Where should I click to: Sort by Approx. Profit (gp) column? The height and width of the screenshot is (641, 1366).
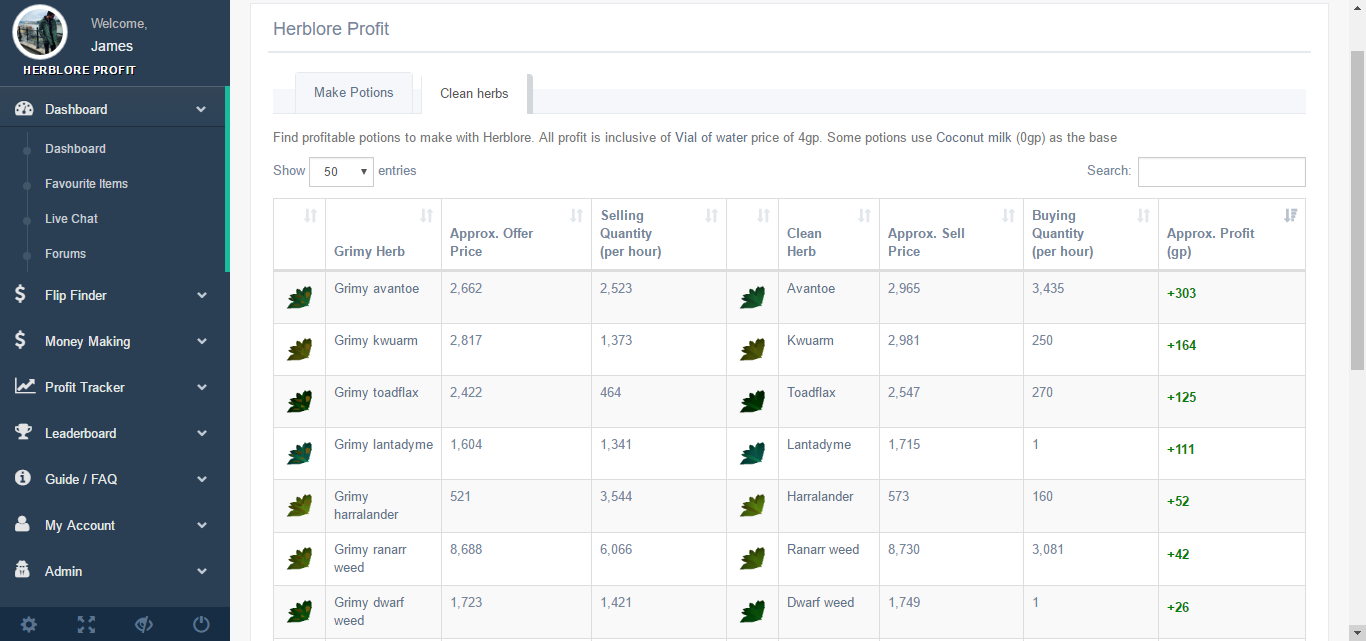click(x=1232, y=234)
